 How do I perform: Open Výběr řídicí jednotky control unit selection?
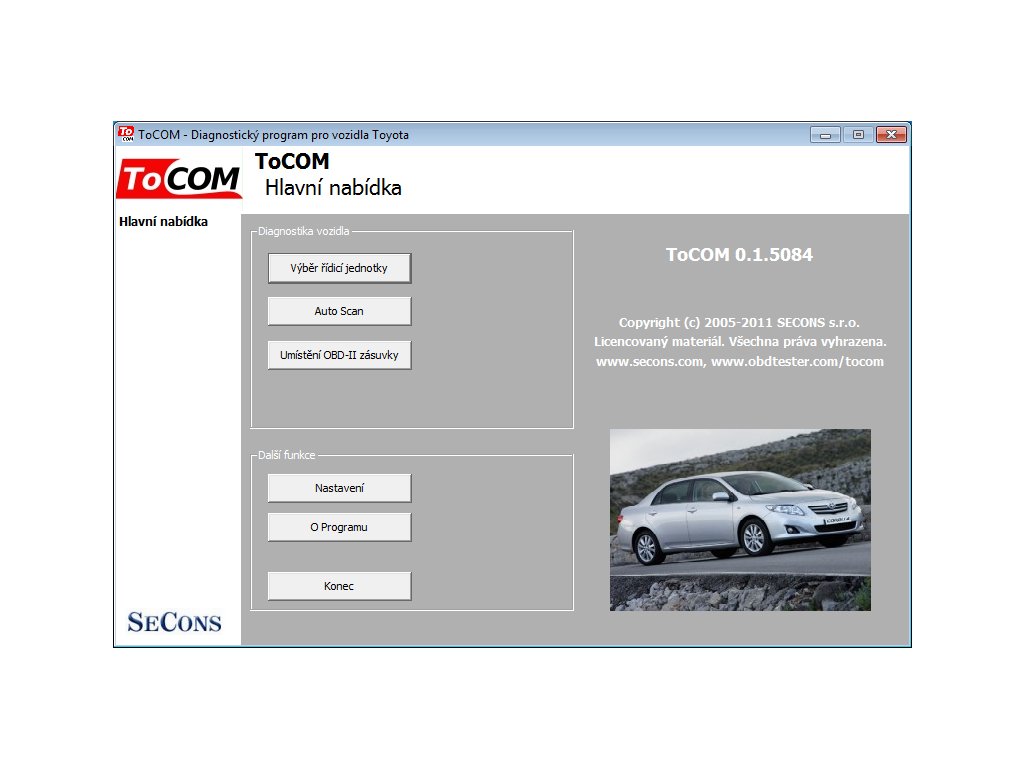(339, 268)
